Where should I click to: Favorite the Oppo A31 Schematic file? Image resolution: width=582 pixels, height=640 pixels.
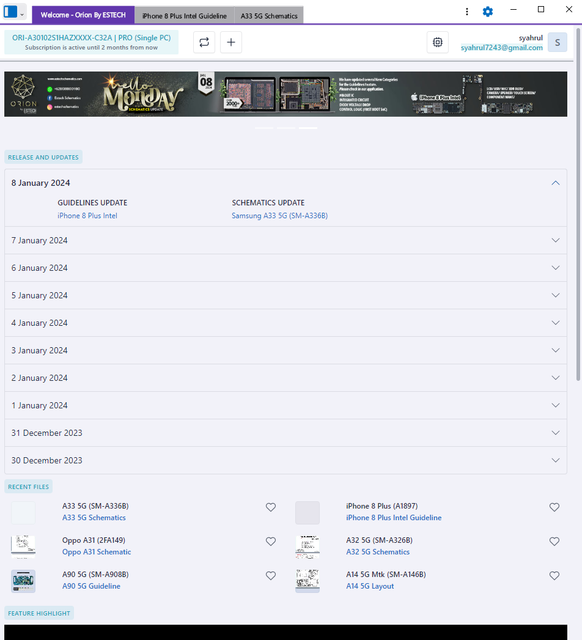click(271, 541)
